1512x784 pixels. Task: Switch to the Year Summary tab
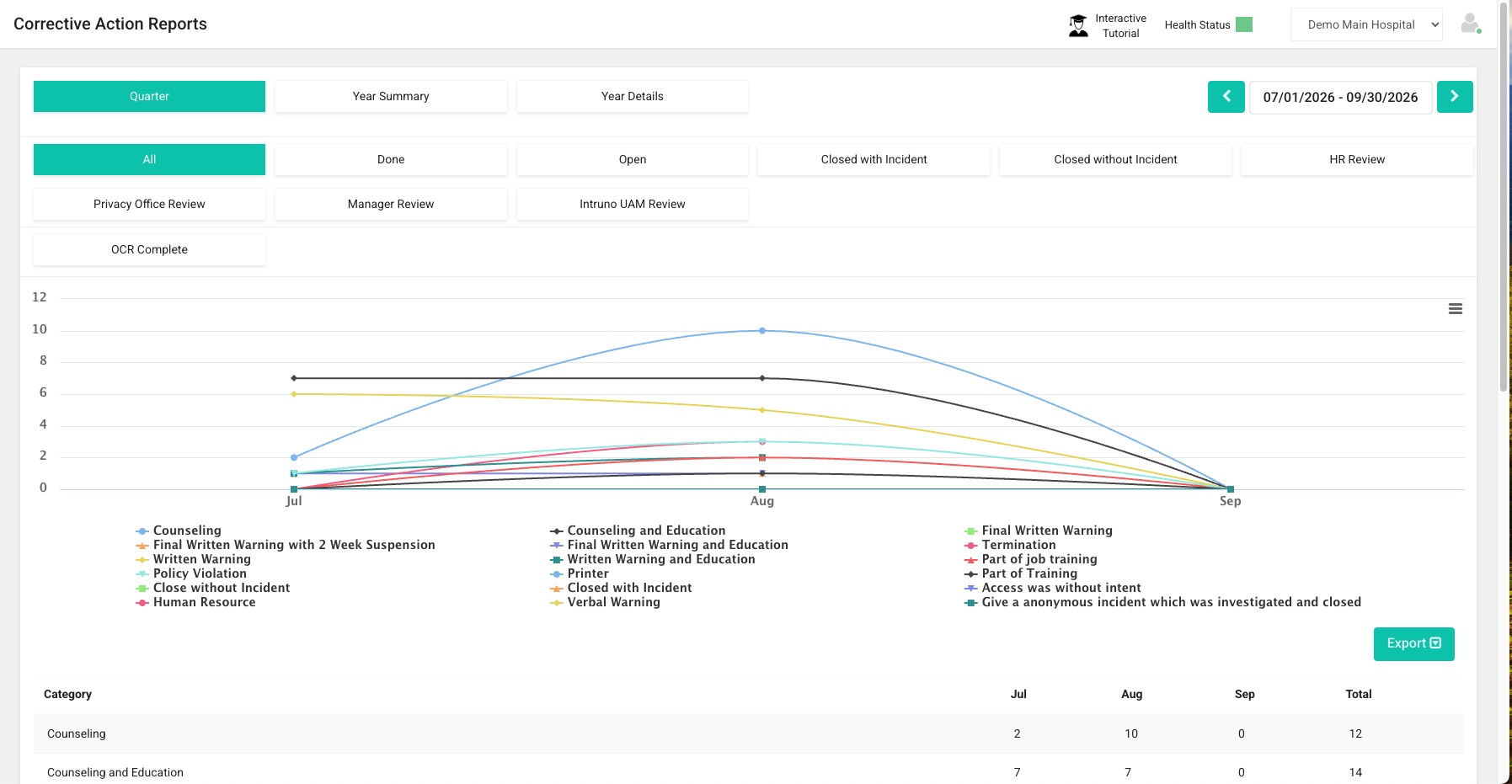(x=391, y=96)
